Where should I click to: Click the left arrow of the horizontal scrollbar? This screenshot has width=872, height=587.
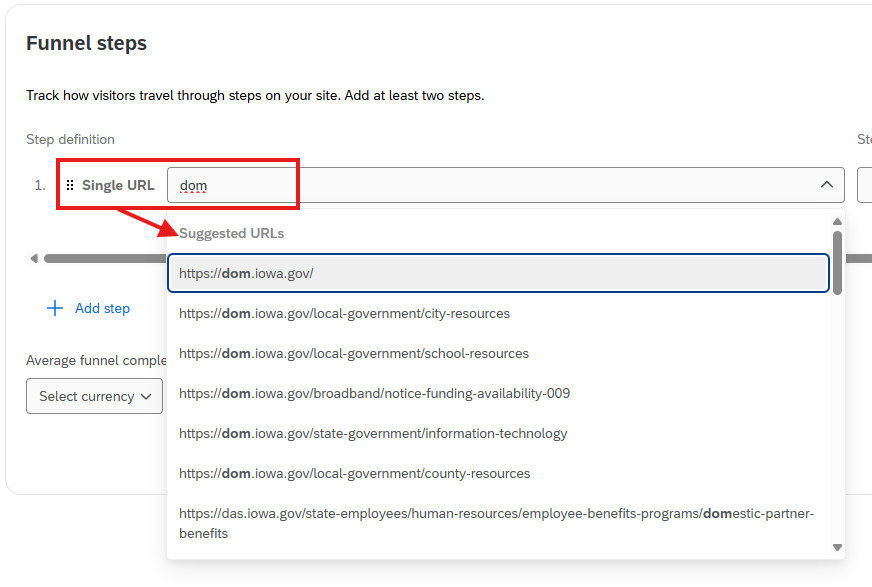[33, 257]
